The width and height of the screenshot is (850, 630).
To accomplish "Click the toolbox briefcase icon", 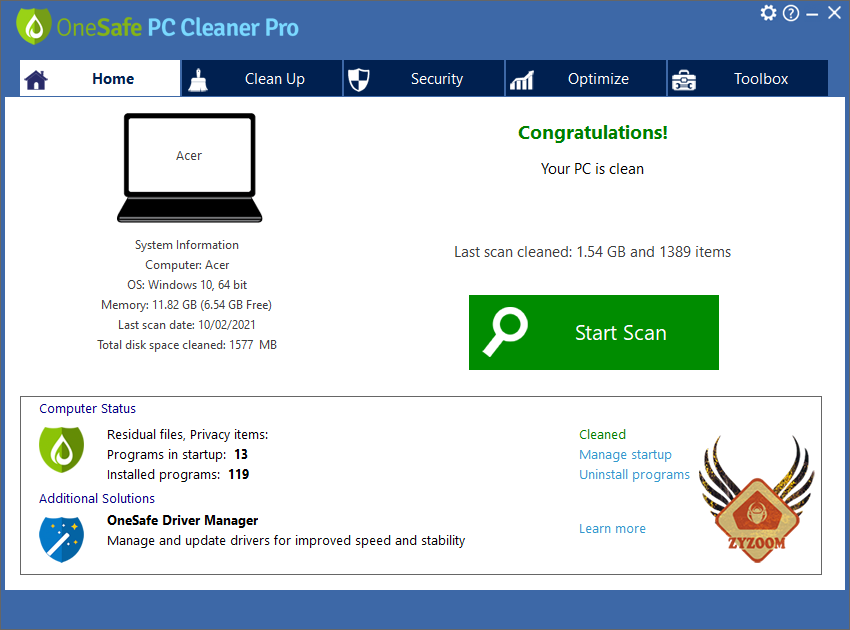I will tap(684, 80).
